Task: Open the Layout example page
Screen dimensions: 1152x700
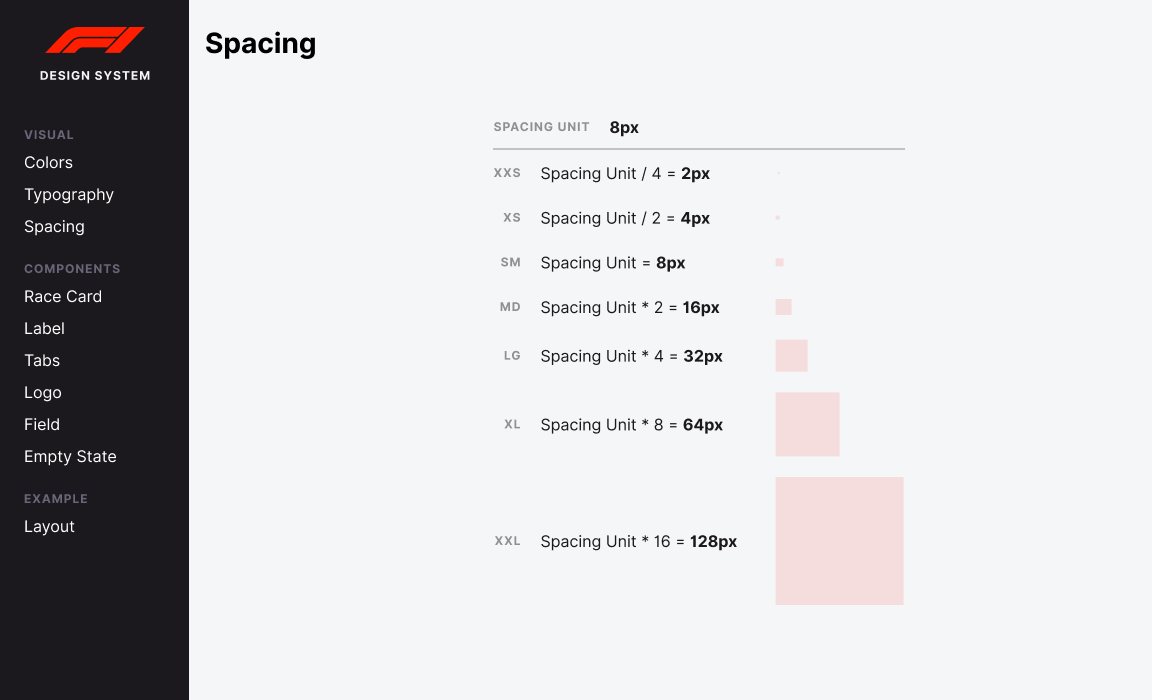Action: point(49,527)
